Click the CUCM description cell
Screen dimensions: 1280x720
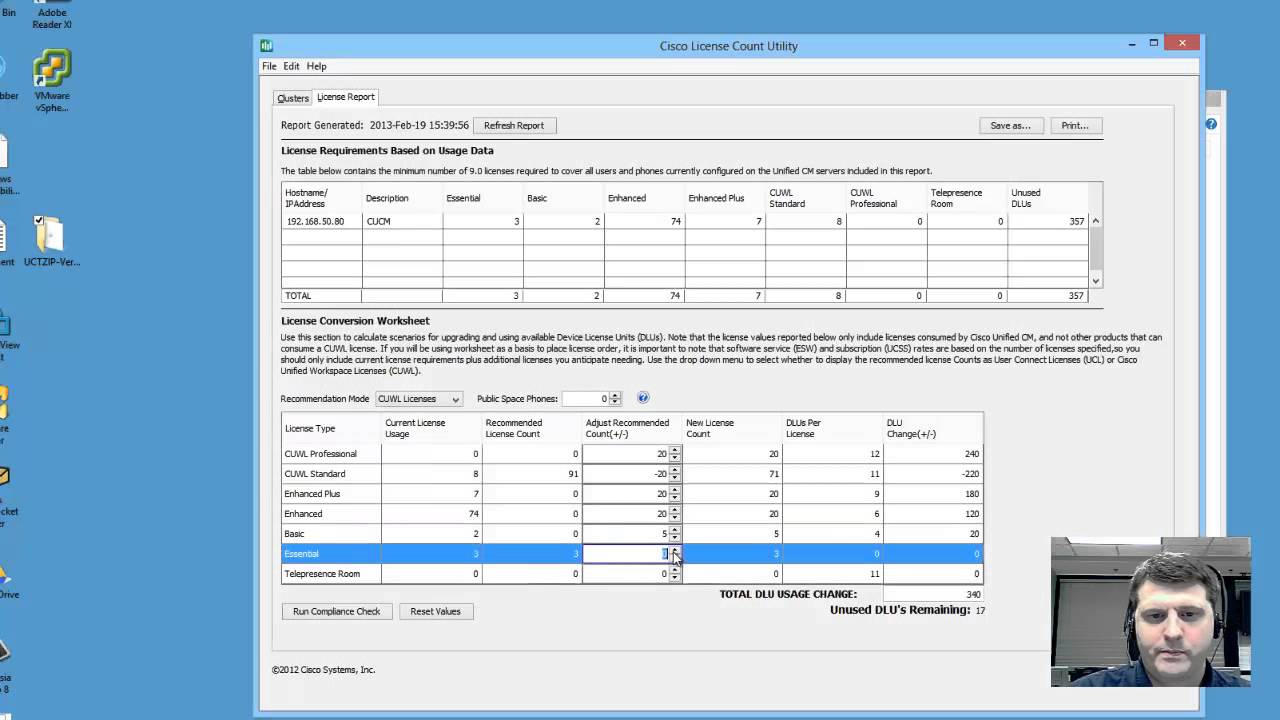(402, 221)
